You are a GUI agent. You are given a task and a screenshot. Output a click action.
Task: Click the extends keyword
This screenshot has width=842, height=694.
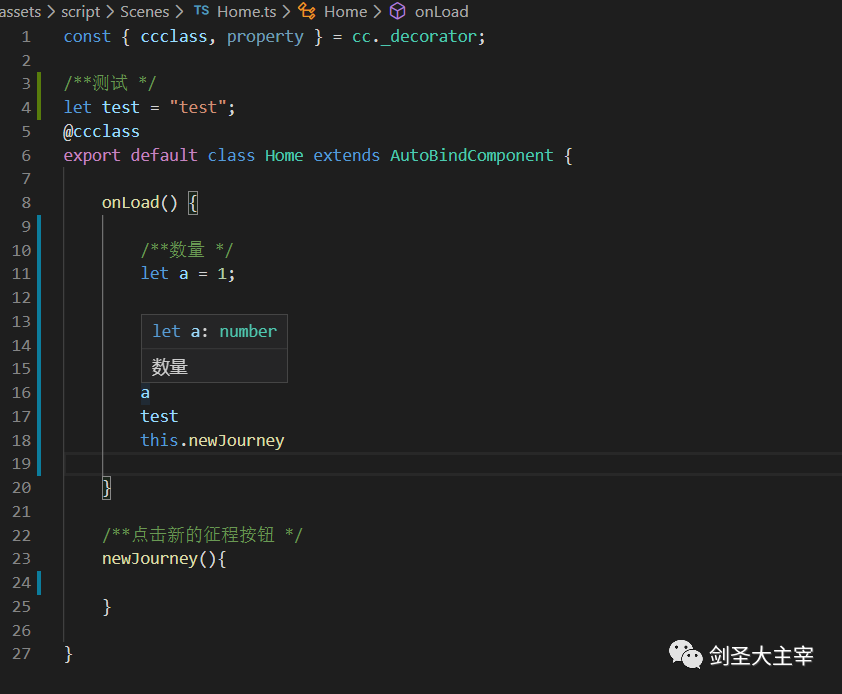(x=346, y=155)
